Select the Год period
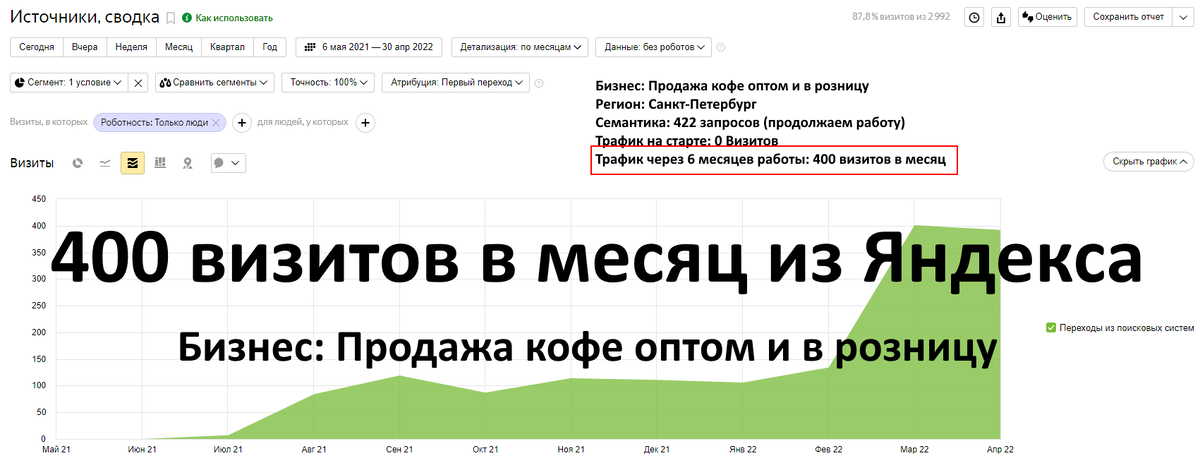Screen dimensions: 1200x475 270,47
